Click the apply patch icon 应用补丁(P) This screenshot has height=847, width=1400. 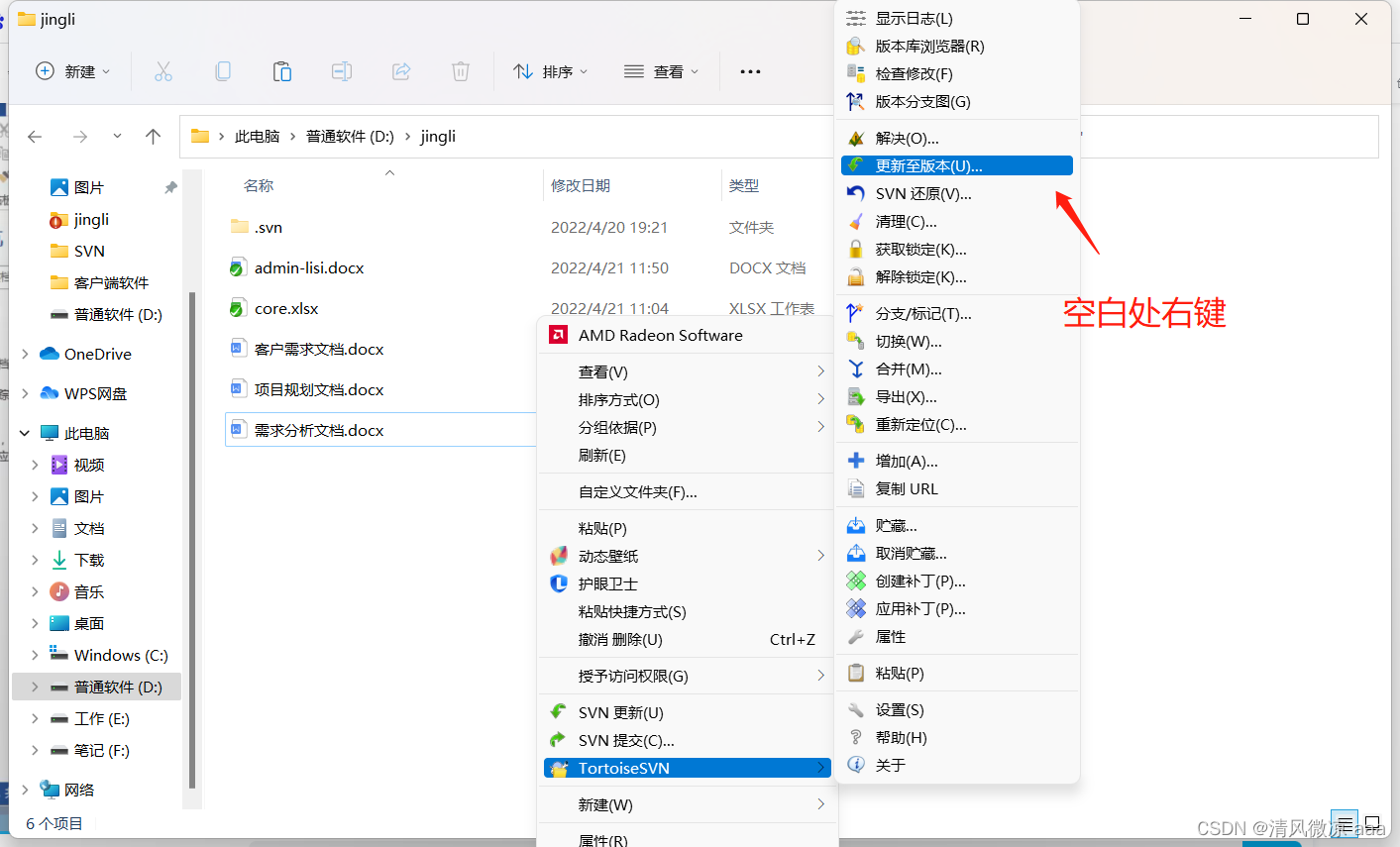click(x=856, y=609)
